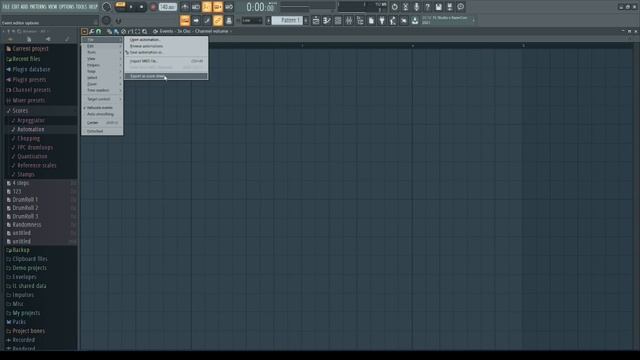640x360 pixels.
Task: Open the Playlist view icon
Action: click(316, 20)
